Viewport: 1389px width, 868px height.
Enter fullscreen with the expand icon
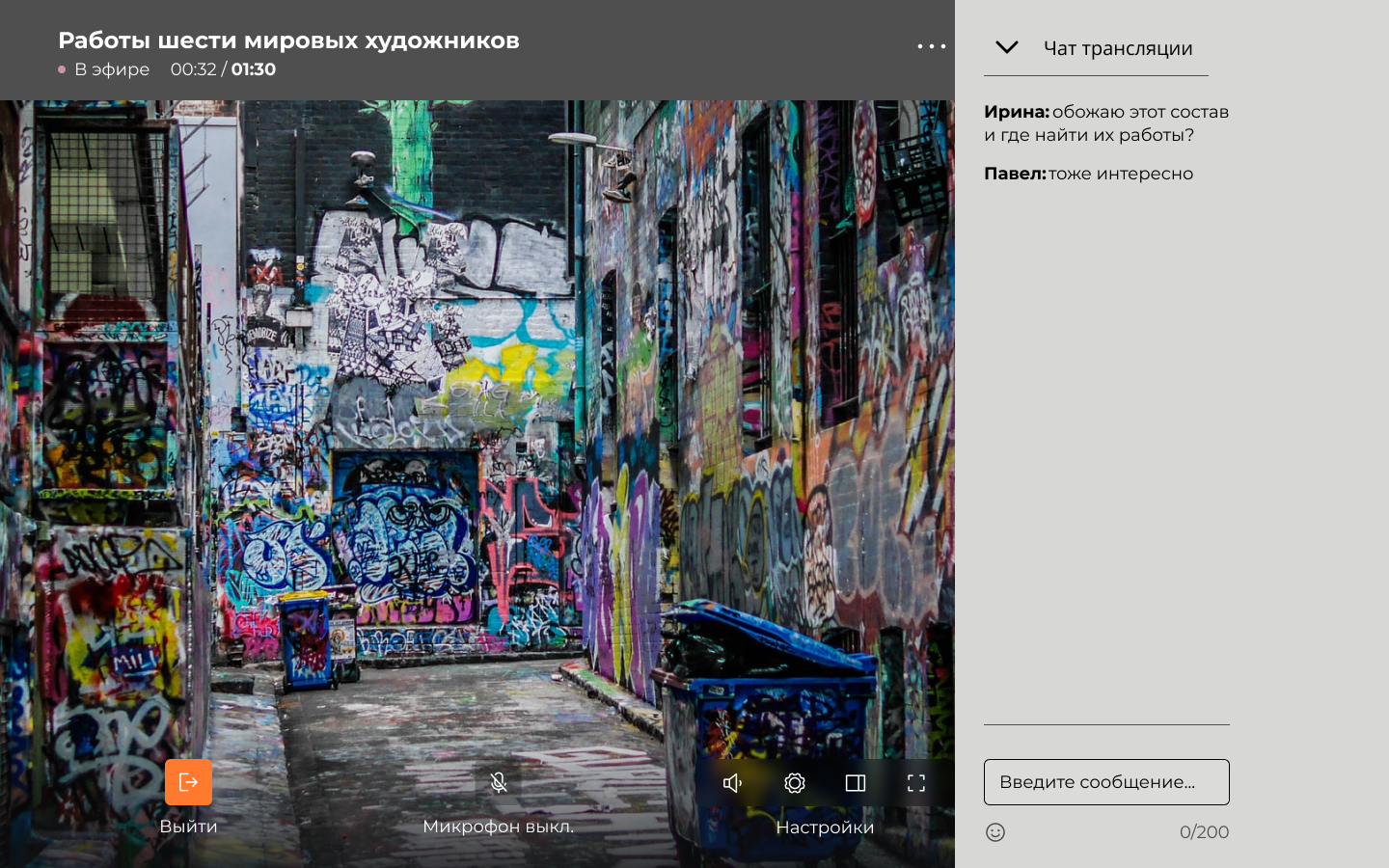point(916,783)
